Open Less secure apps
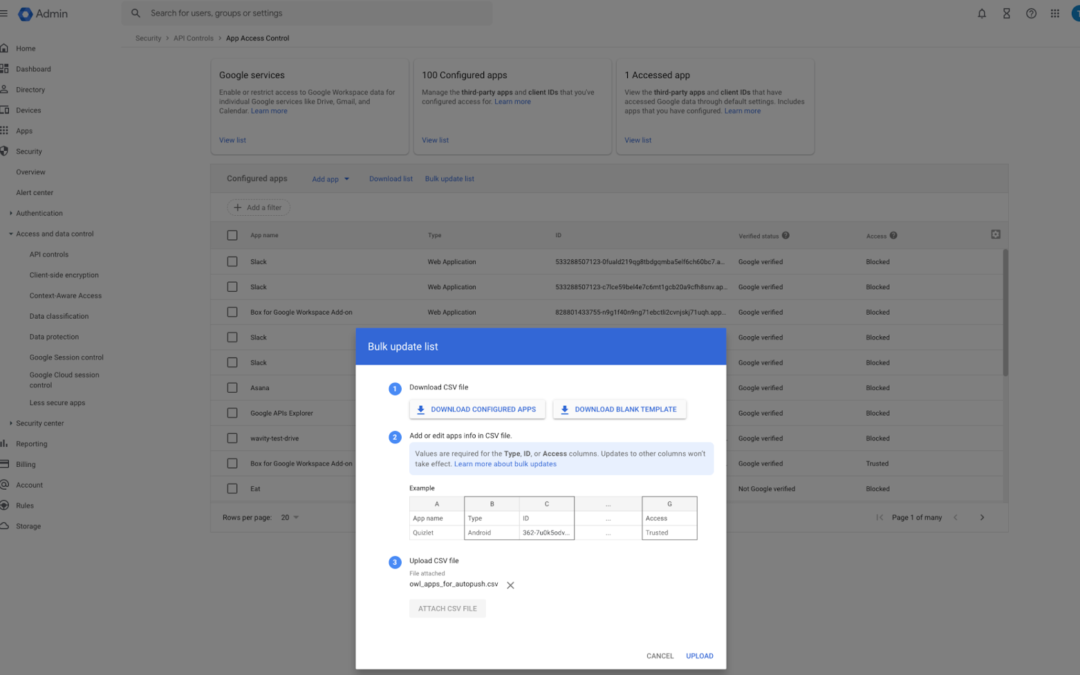Viewport: 1080px width, 675px height. point(57,403)
